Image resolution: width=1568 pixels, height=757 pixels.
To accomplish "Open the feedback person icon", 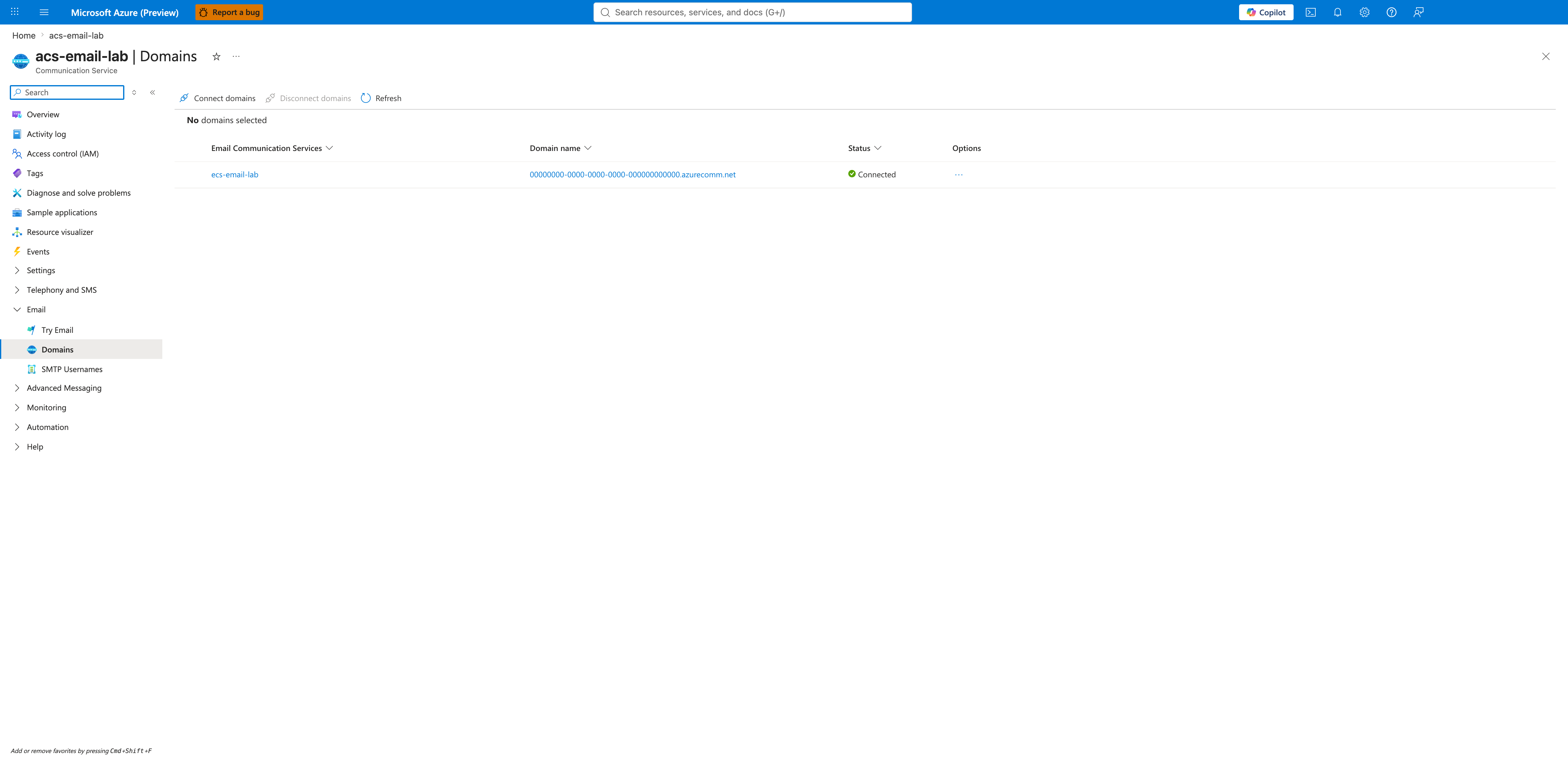I will coord(1418,12).
